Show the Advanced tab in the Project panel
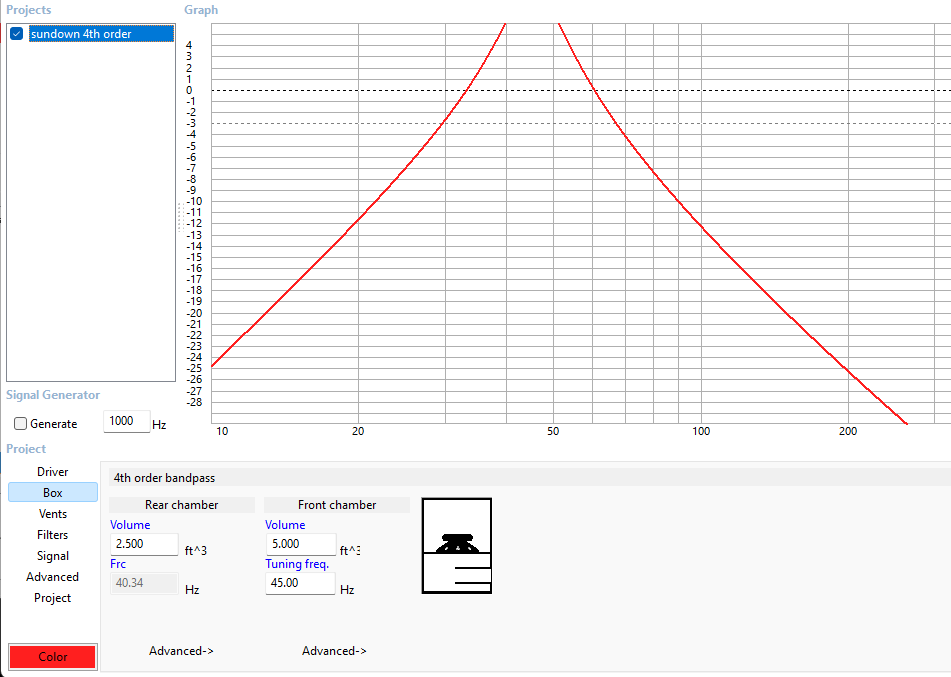 point(53,577)
